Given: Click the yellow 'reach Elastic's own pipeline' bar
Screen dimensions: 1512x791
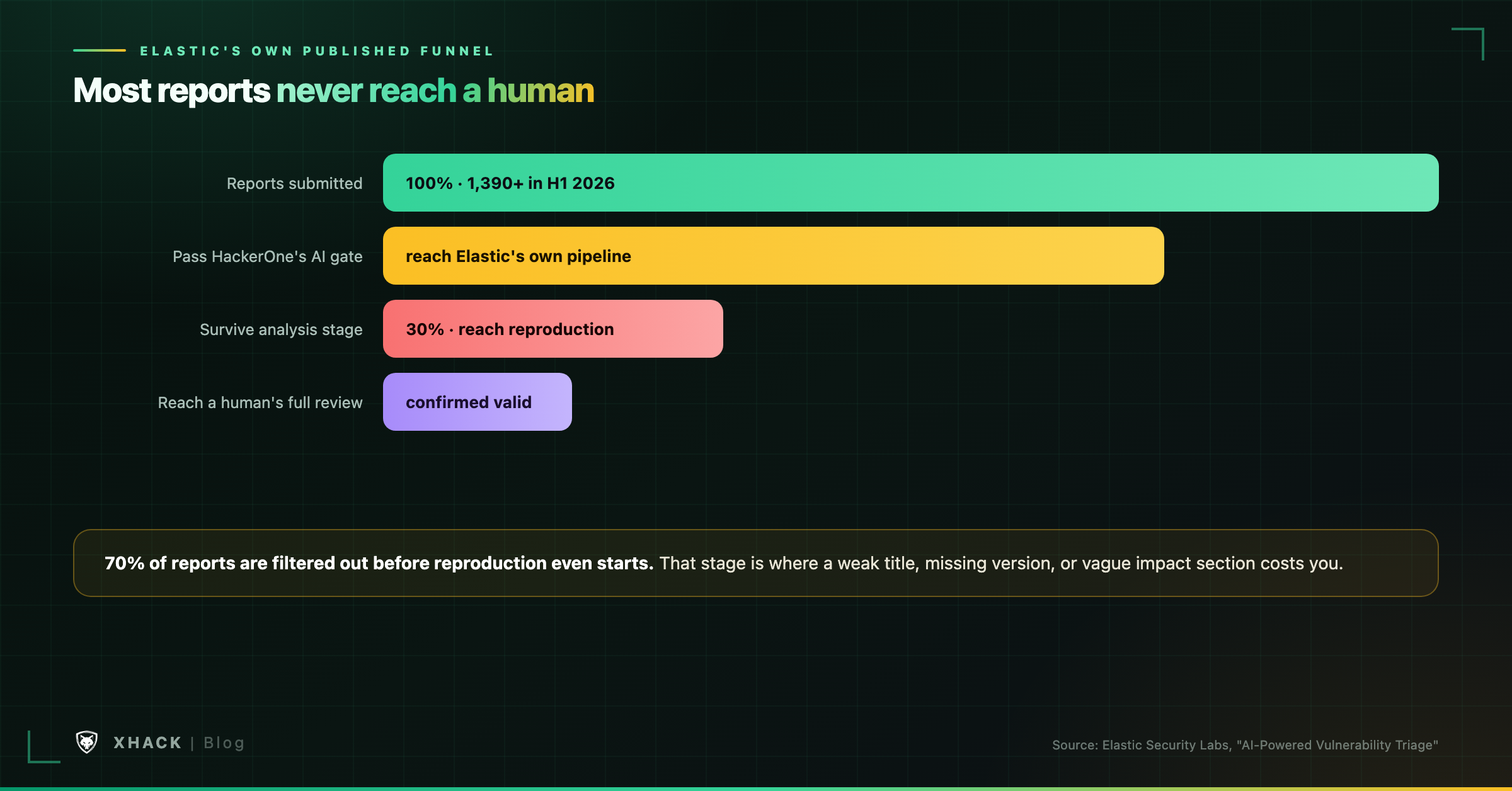Looking at the screenshot, I should click(x=773, y=256).
